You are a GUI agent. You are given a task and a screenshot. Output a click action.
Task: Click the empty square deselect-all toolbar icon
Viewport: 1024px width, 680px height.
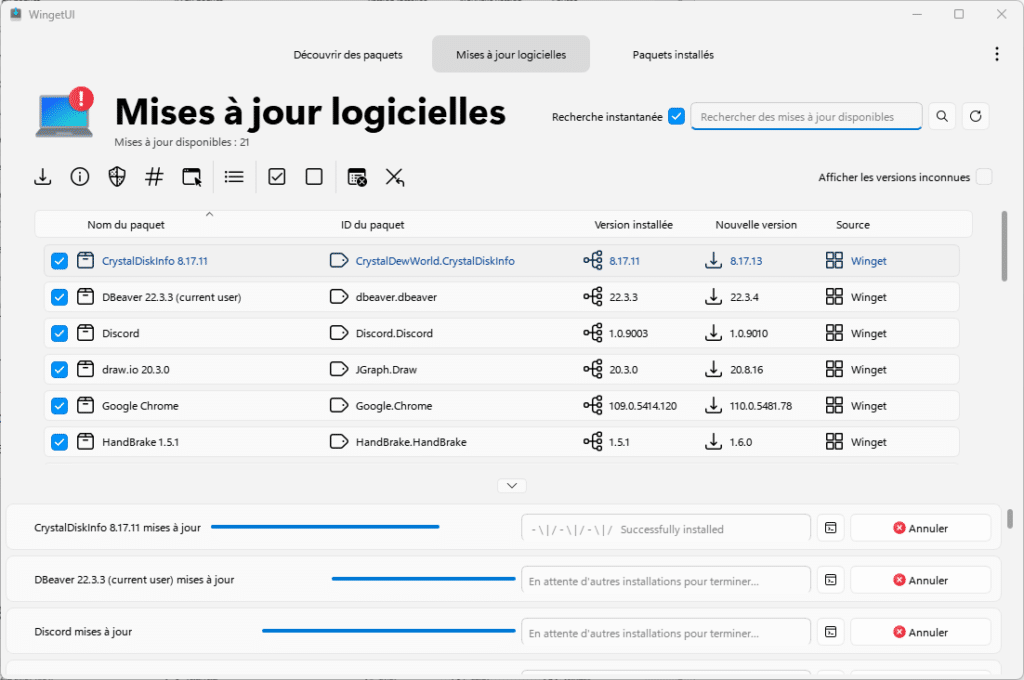click(x=314, y=177)
